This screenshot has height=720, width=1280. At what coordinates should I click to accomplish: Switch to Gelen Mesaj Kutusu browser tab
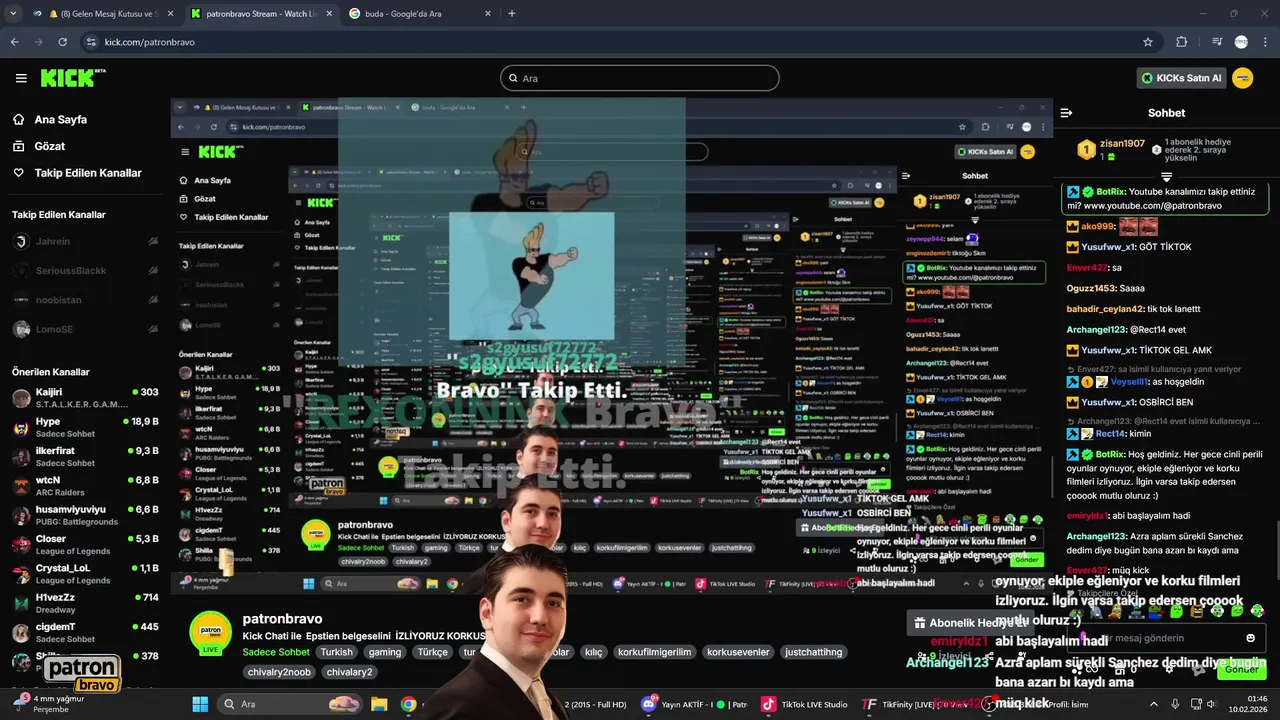pos(103,14)
